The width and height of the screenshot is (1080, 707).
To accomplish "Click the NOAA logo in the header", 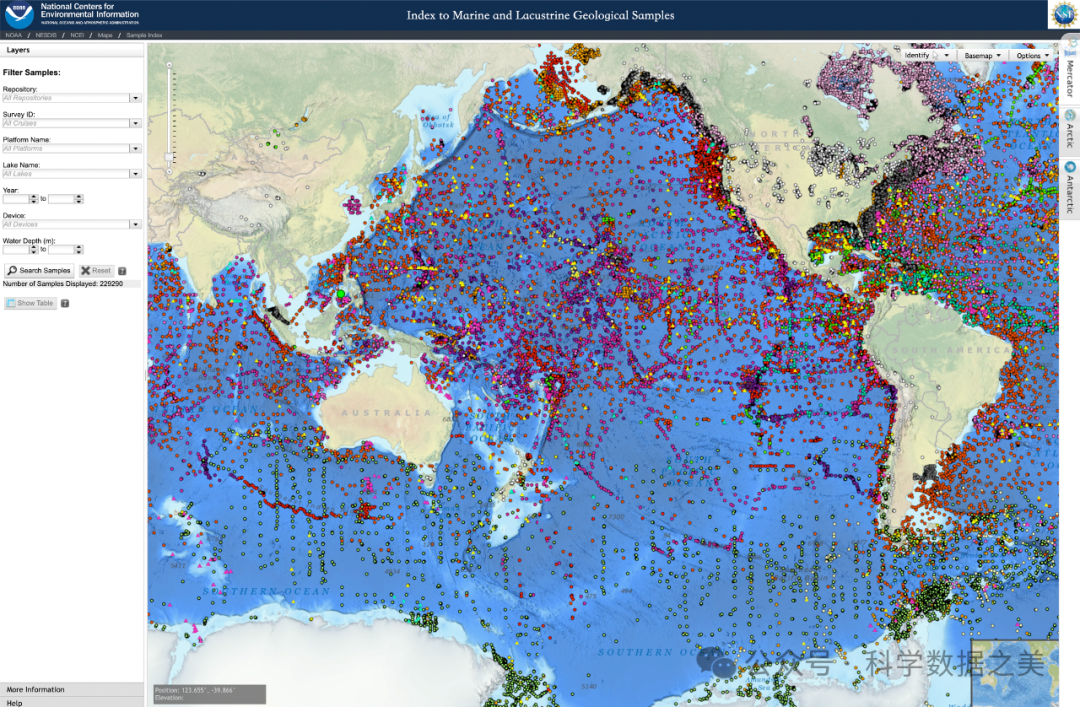I will point(20,15).
